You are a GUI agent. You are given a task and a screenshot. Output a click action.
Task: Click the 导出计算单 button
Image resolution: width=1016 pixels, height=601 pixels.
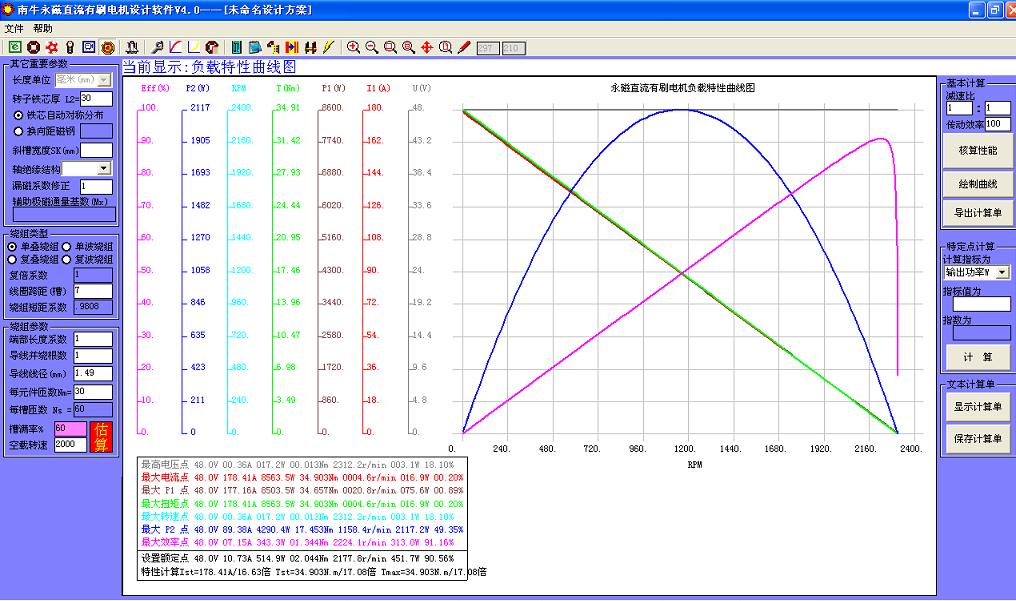click(978, 212)
